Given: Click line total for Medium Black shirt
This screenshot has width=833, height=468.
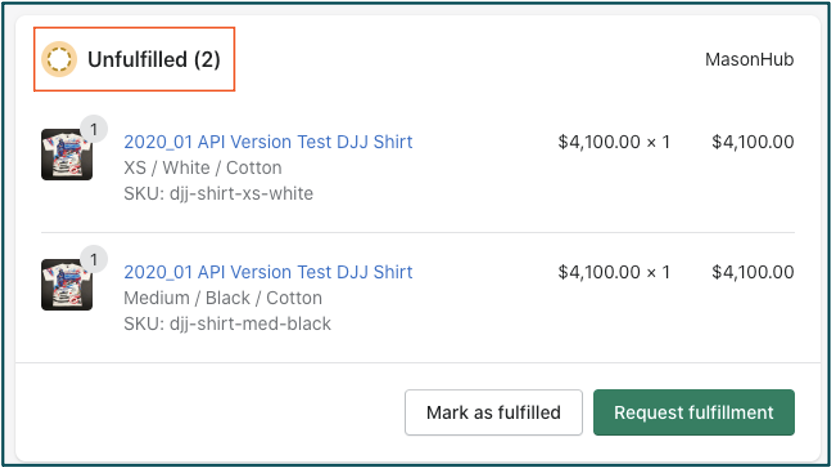Looking at the screenshot, I should 753,272.
